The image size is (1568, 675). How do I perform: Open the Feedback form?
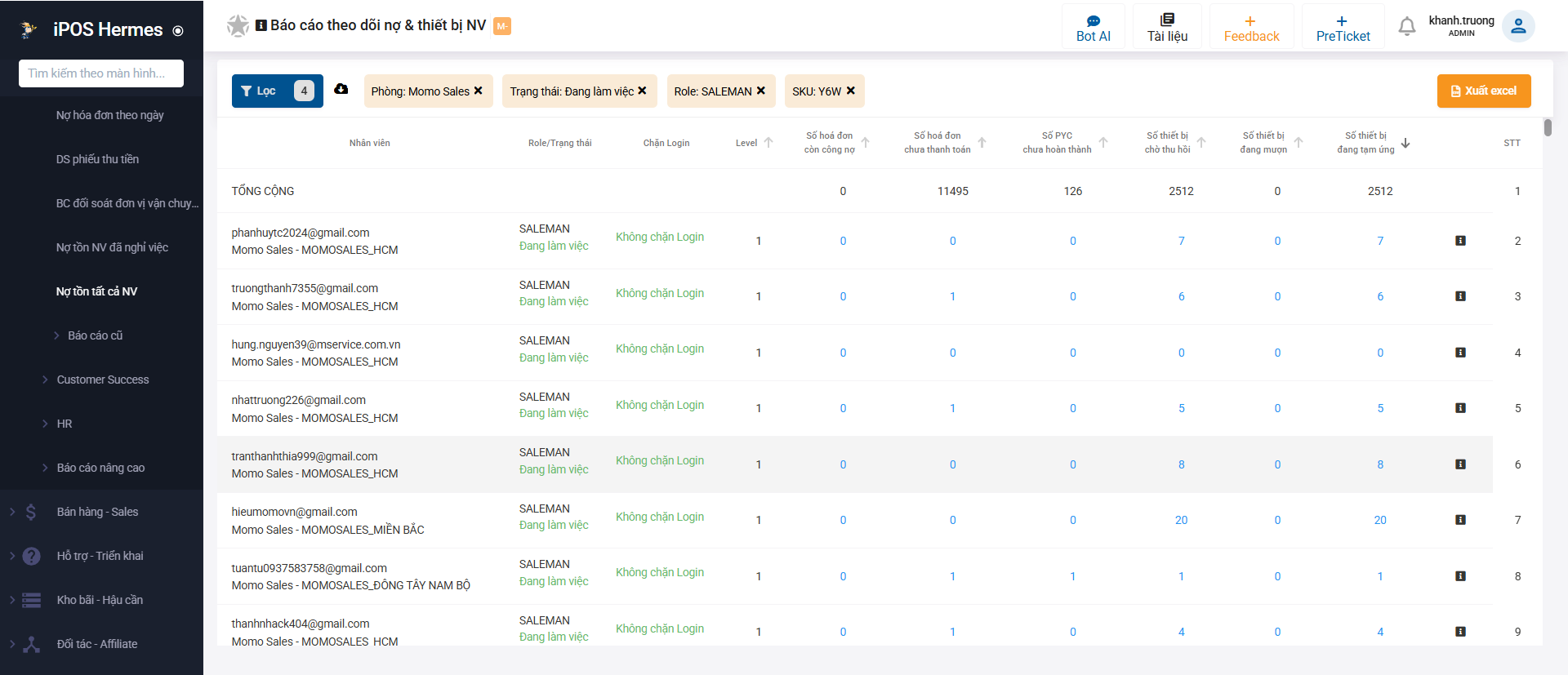(x=1251, y=28)
